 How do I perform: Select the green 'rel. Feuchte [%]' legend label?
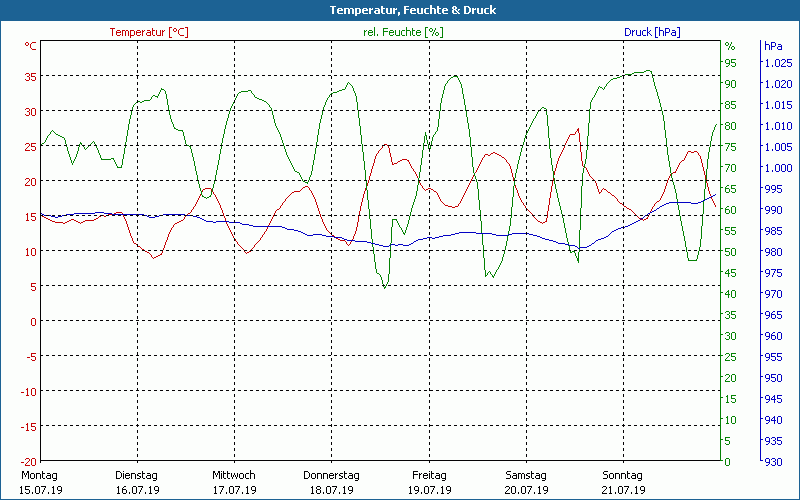403,32
